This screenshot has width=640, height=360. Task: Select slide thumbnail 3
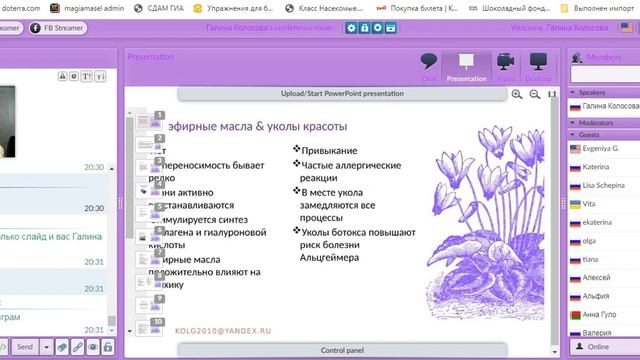149,167
